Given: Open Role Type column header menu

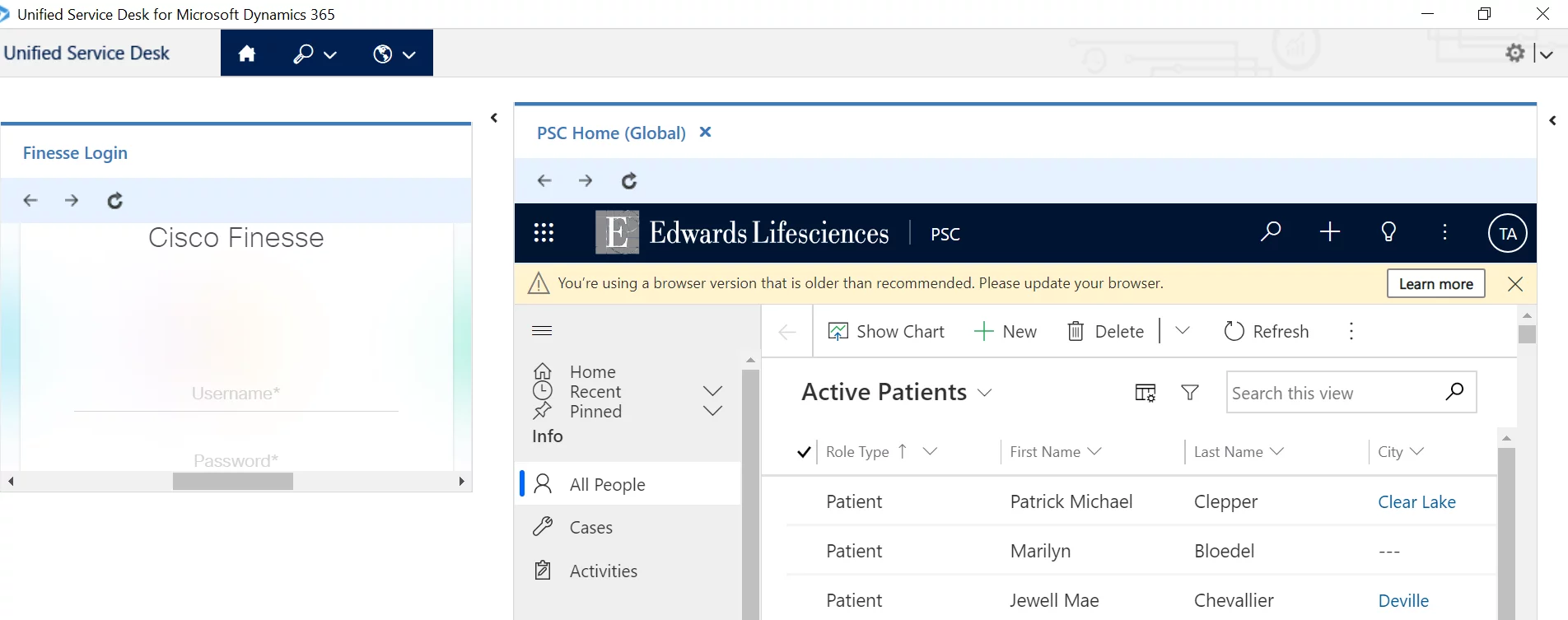Looking at the screenshot, I should coord(881,452).
